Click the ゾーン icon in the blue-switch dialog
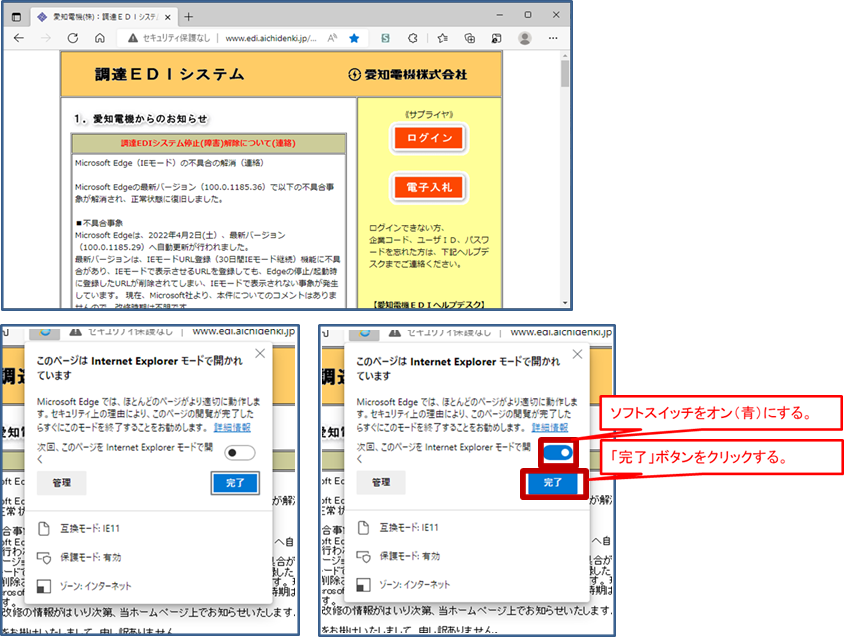This screenshot has height=637, width=844. point(363,584)
